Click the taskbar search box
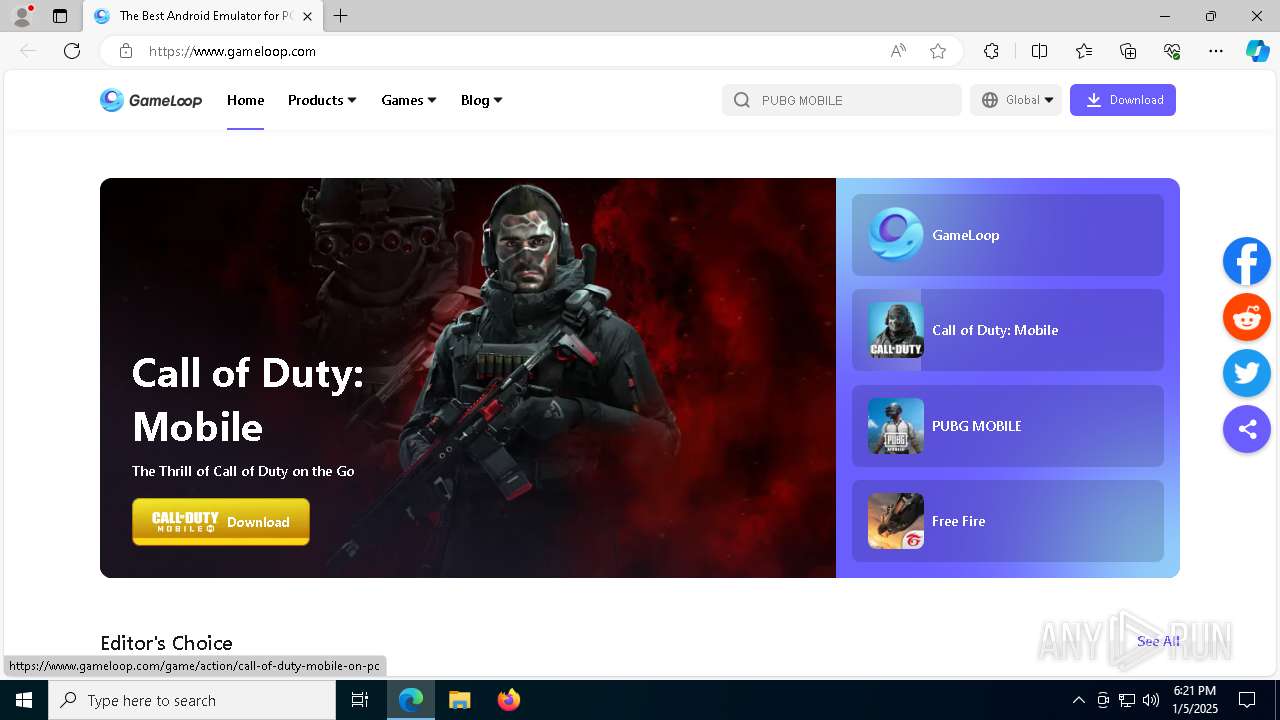The height and width of the screenshot is (720, 1280). 192,700
